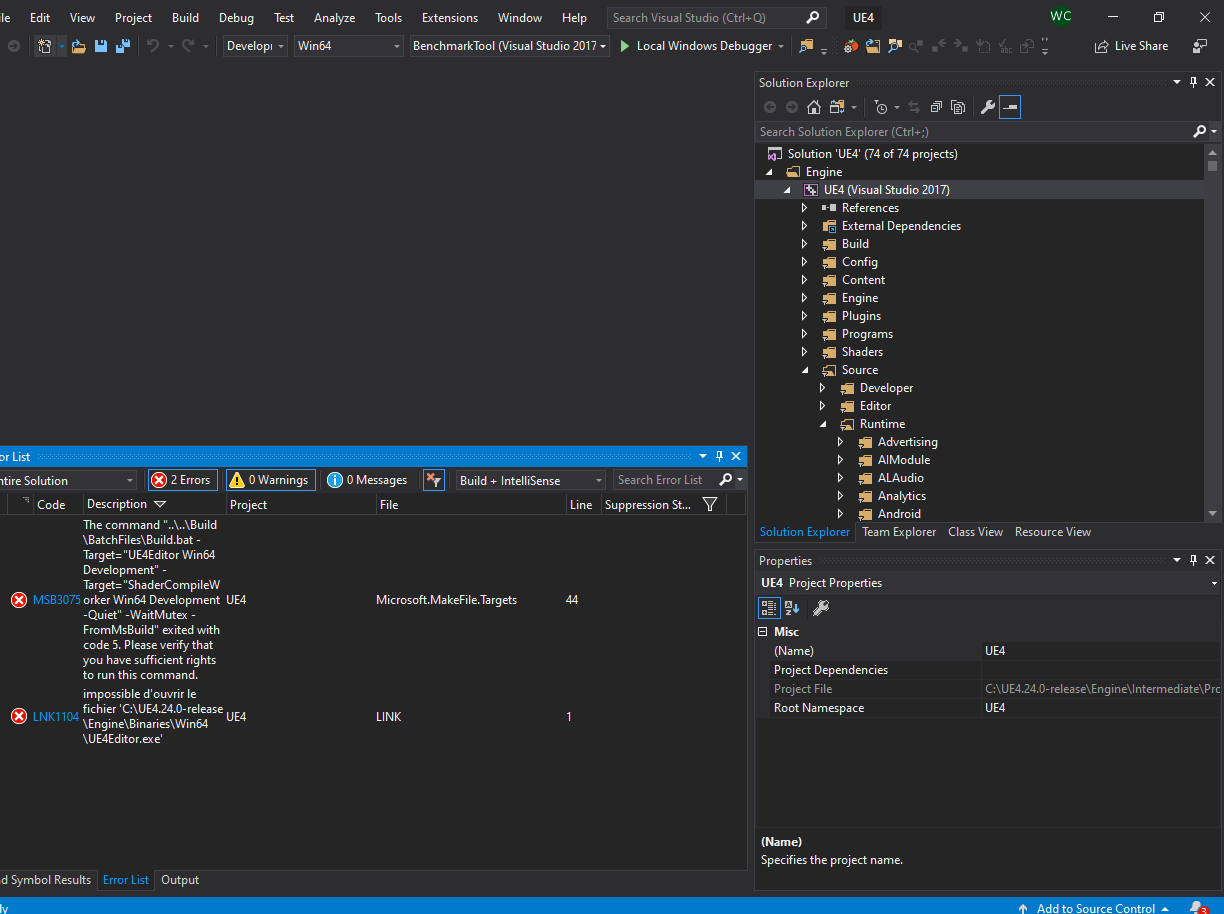Image resolution: width=1224 pixels, height=914 pixels.
Task: Toggle the Error List build filter icon
Action: [x=434, y=480]
